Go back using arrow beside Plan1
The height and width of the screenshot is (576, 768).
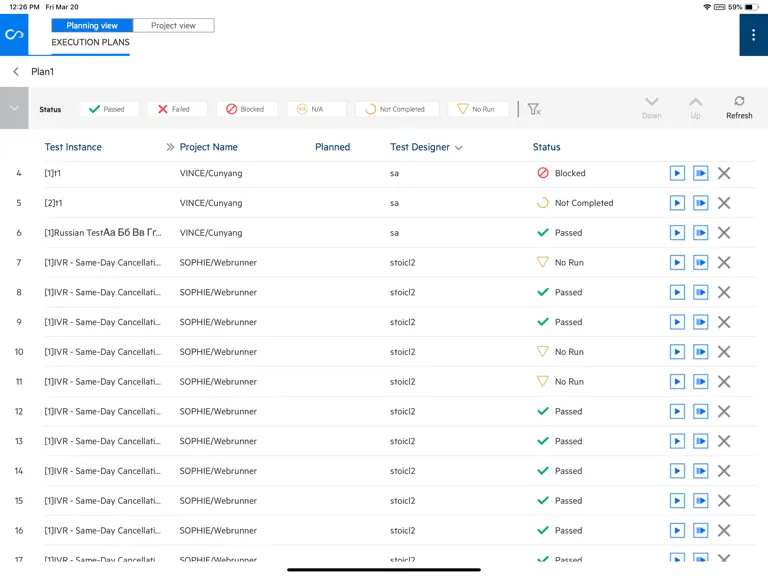(16, 72)
